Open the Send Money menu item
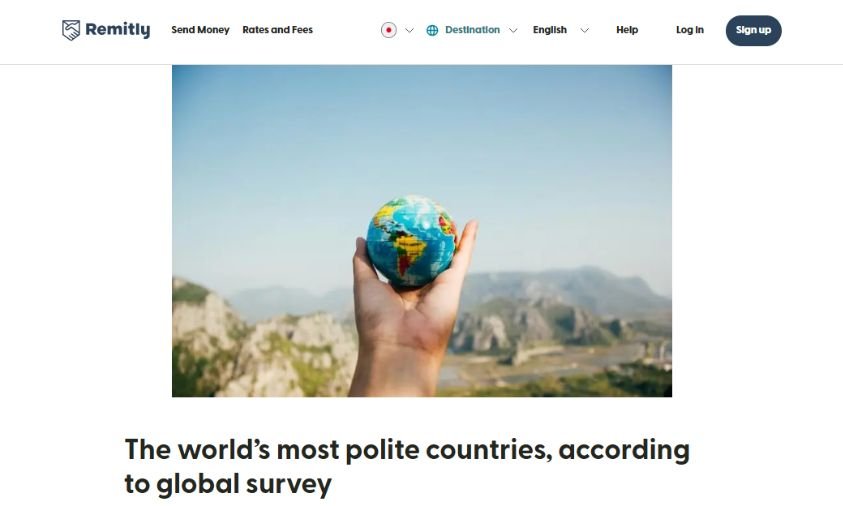 click(200, 30)
